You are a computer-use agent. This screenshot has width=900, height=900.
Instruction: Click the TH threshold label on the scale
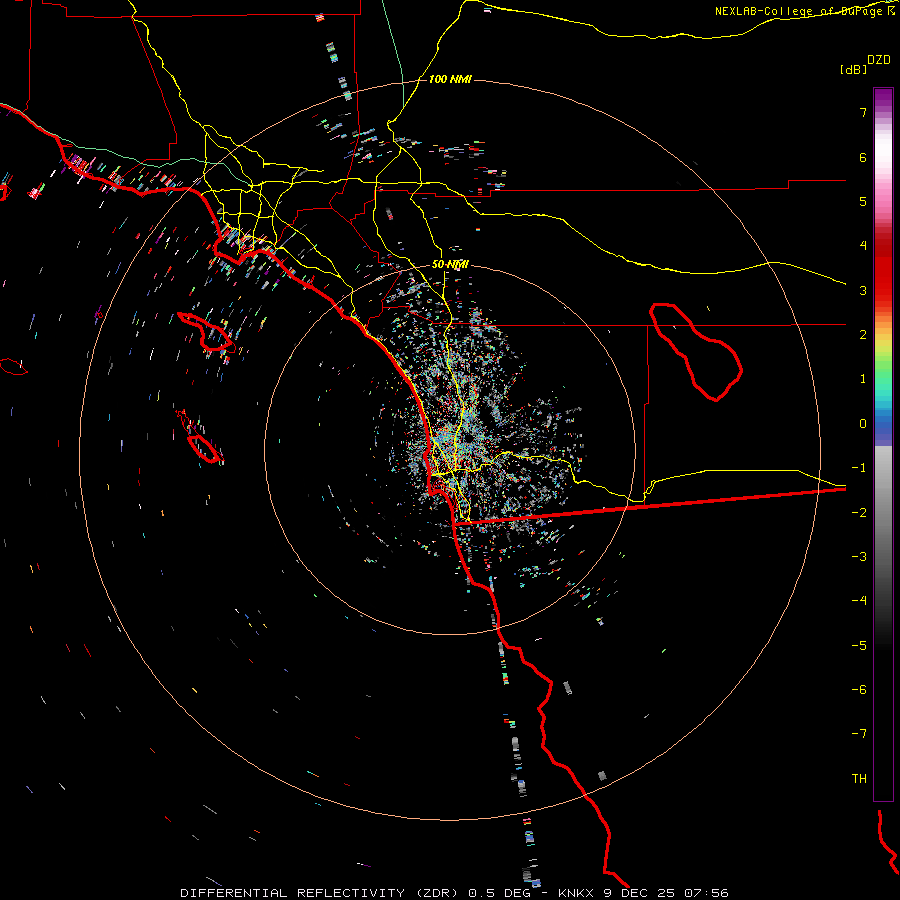859,779
